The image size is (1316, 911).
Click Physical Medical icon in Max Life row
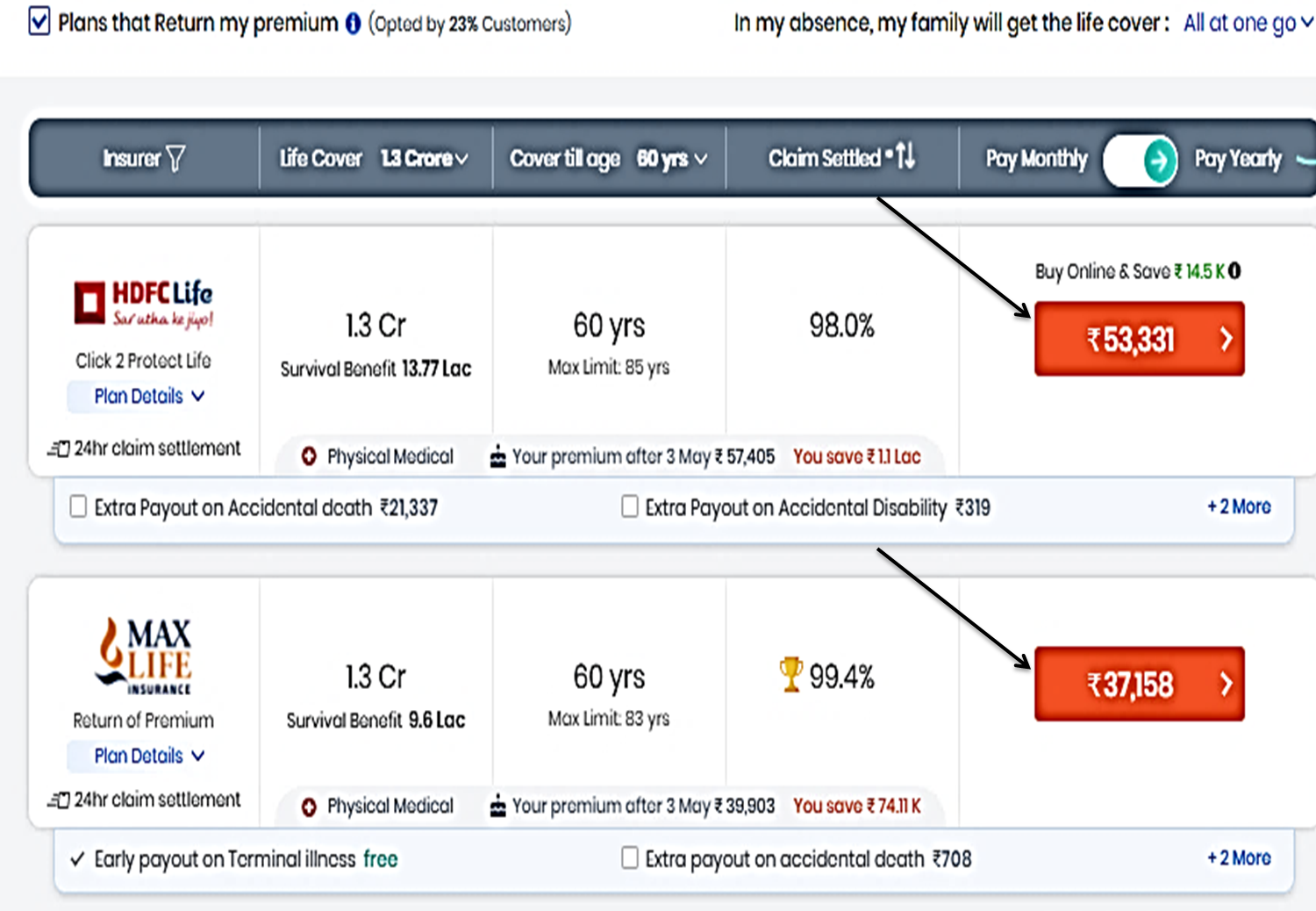click(x=309, y=807)
